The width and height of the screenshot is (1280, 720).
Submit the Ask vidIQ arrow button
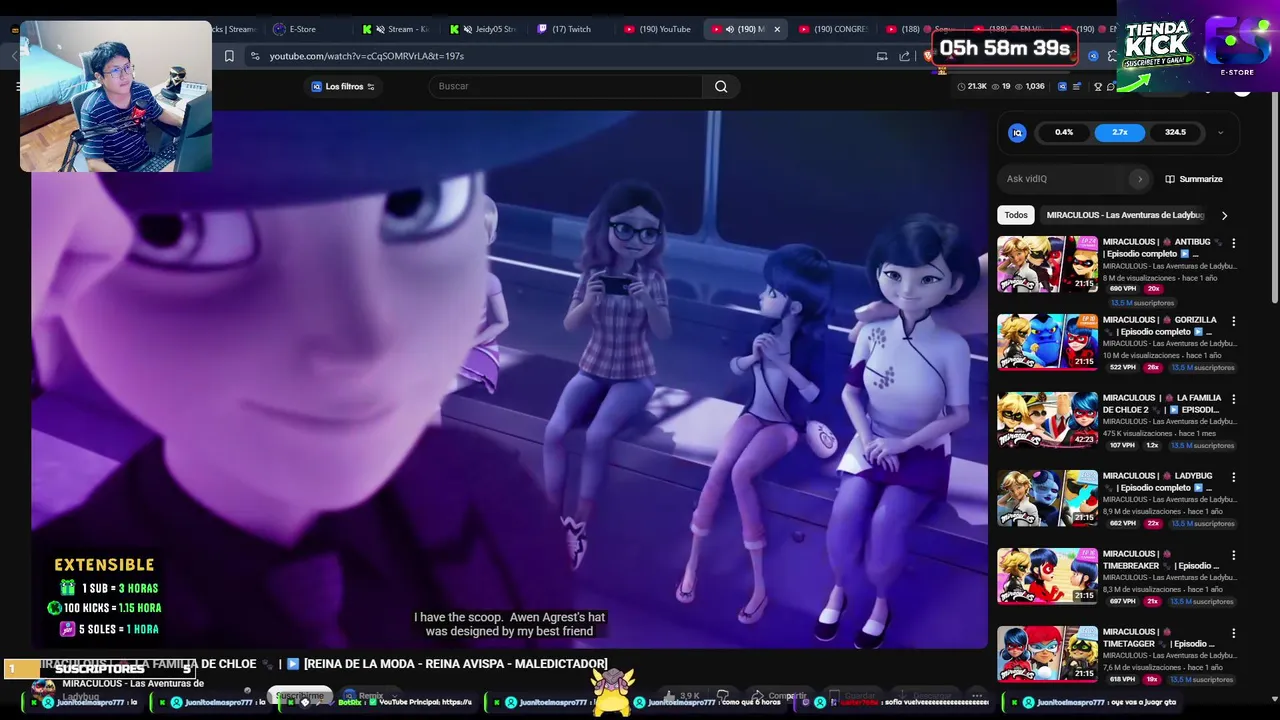pos(1139,179)
